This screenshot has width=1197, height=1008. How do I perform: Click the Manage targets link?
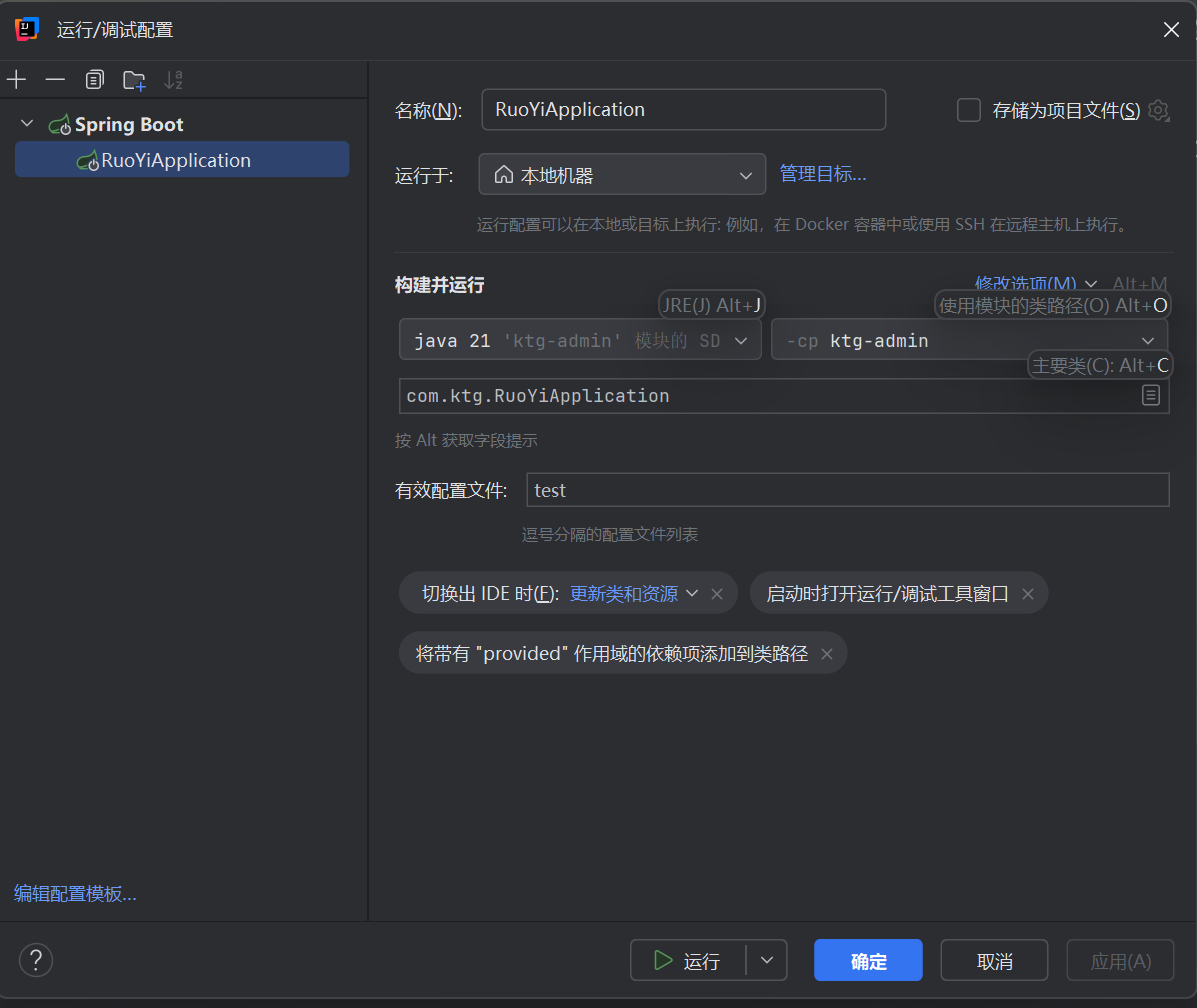click(822, 174)
